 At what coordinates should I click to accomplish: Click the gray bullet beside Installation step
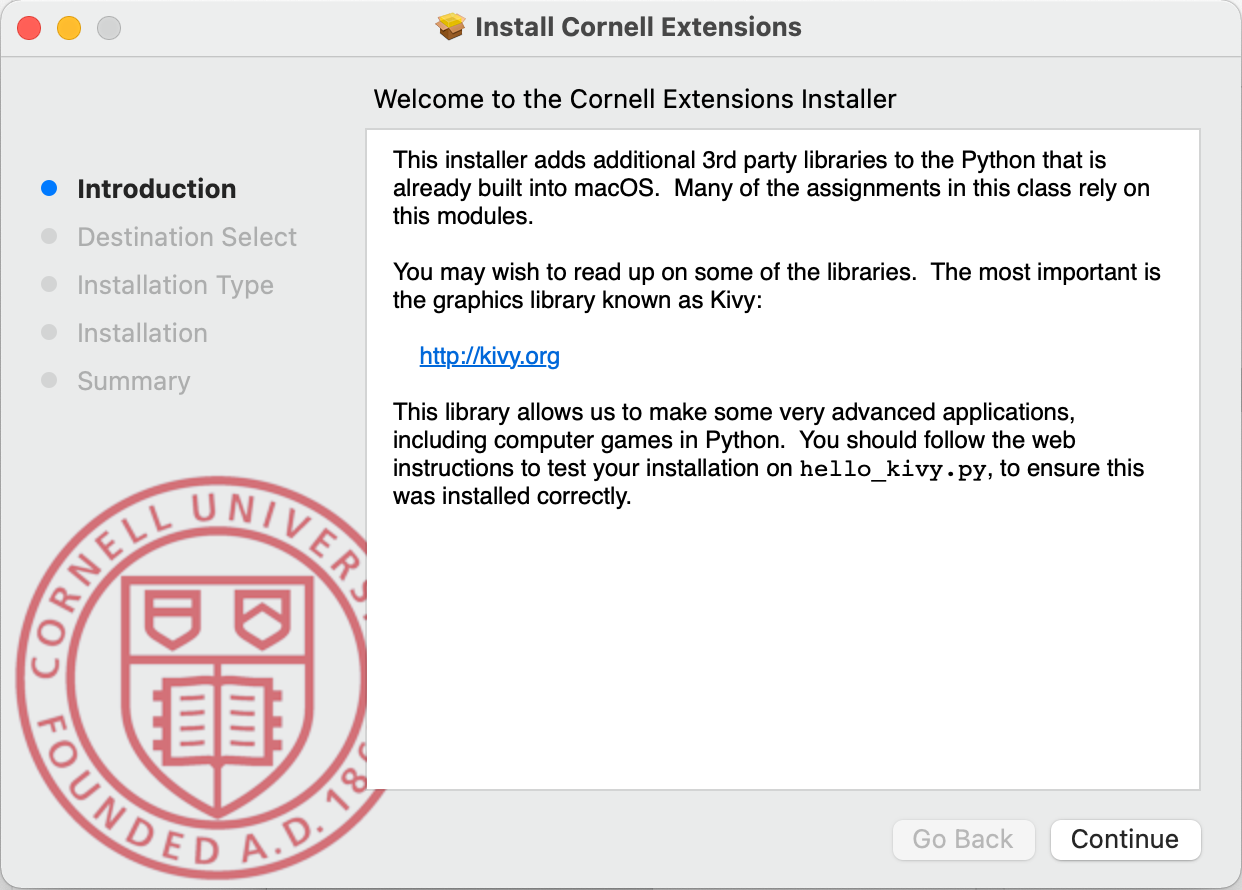pyautogui.click(x=49, y=333)
